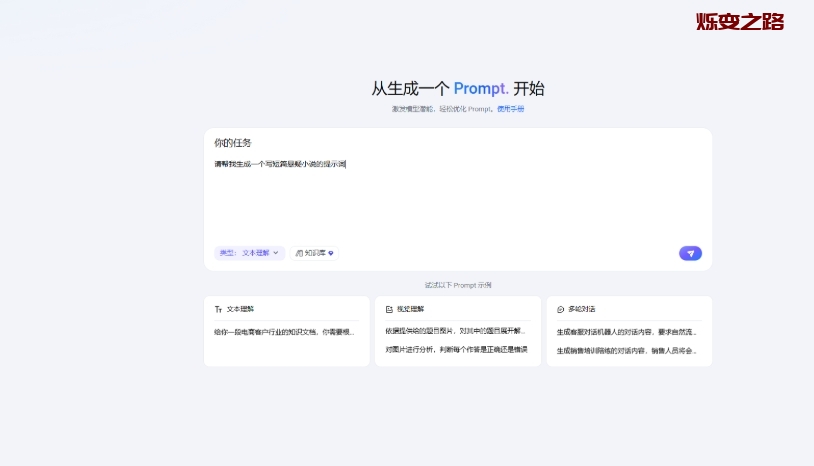The height and width of the screenshot is (466, 814).
Task: Select the 生成销售培训陪练 example prompt
Action: click(x=627, y=351)
